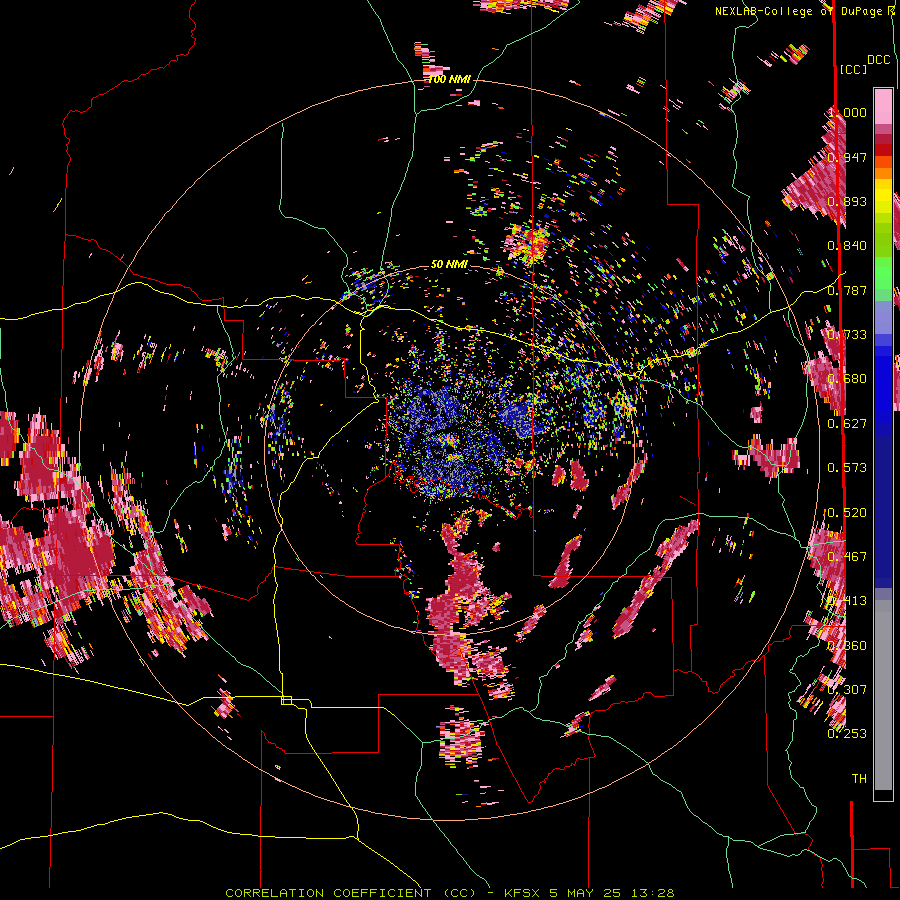Click the "100 NMI" range ring label

pyautogui.click(x=449, y=79)
